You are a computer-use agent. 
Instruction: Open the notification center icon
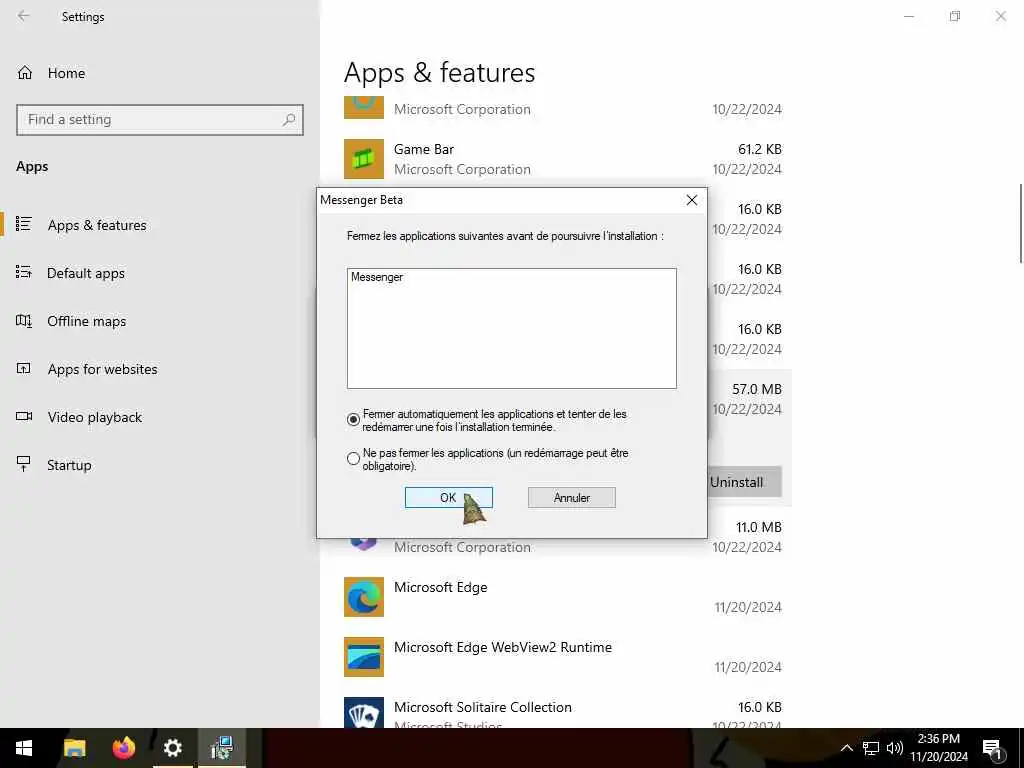(x=992, y=749)
